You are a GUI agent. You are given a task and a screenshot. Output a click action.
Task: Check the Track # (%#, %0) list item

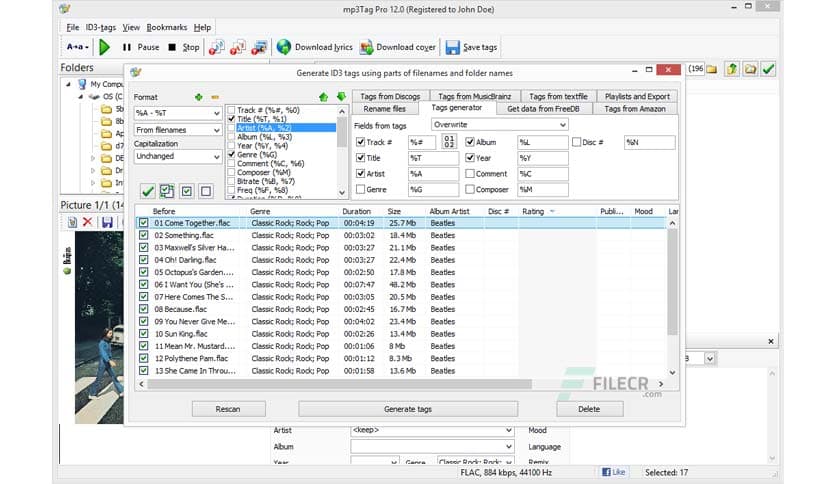(x=231, y=110)
